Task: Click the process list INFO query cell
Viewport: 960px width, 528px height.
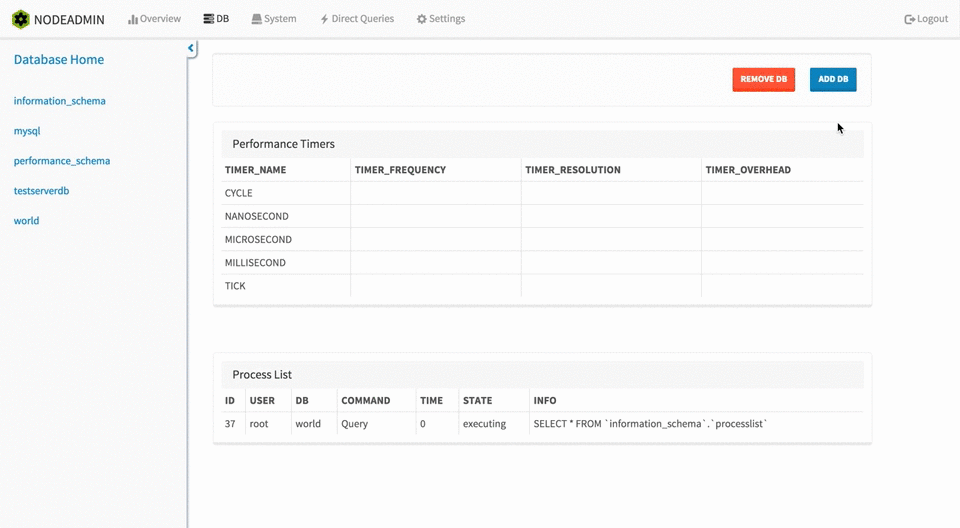Action: [650, 424]
